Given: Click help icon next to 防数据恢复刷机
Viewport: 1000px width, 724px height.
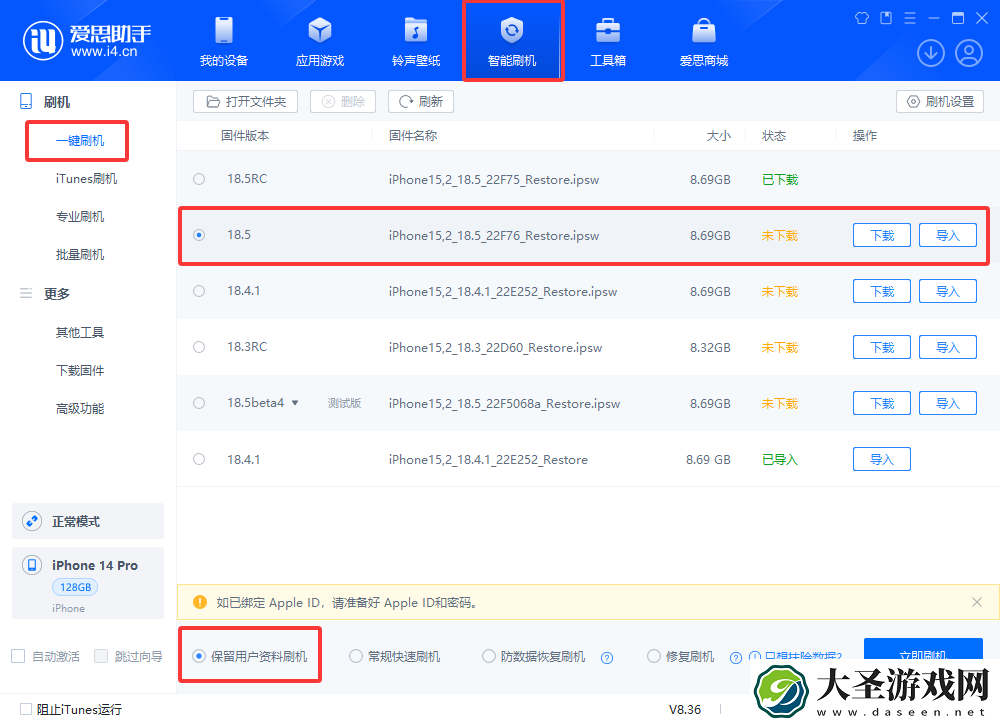Looking at the screenshot, I should tap(607, 658).
